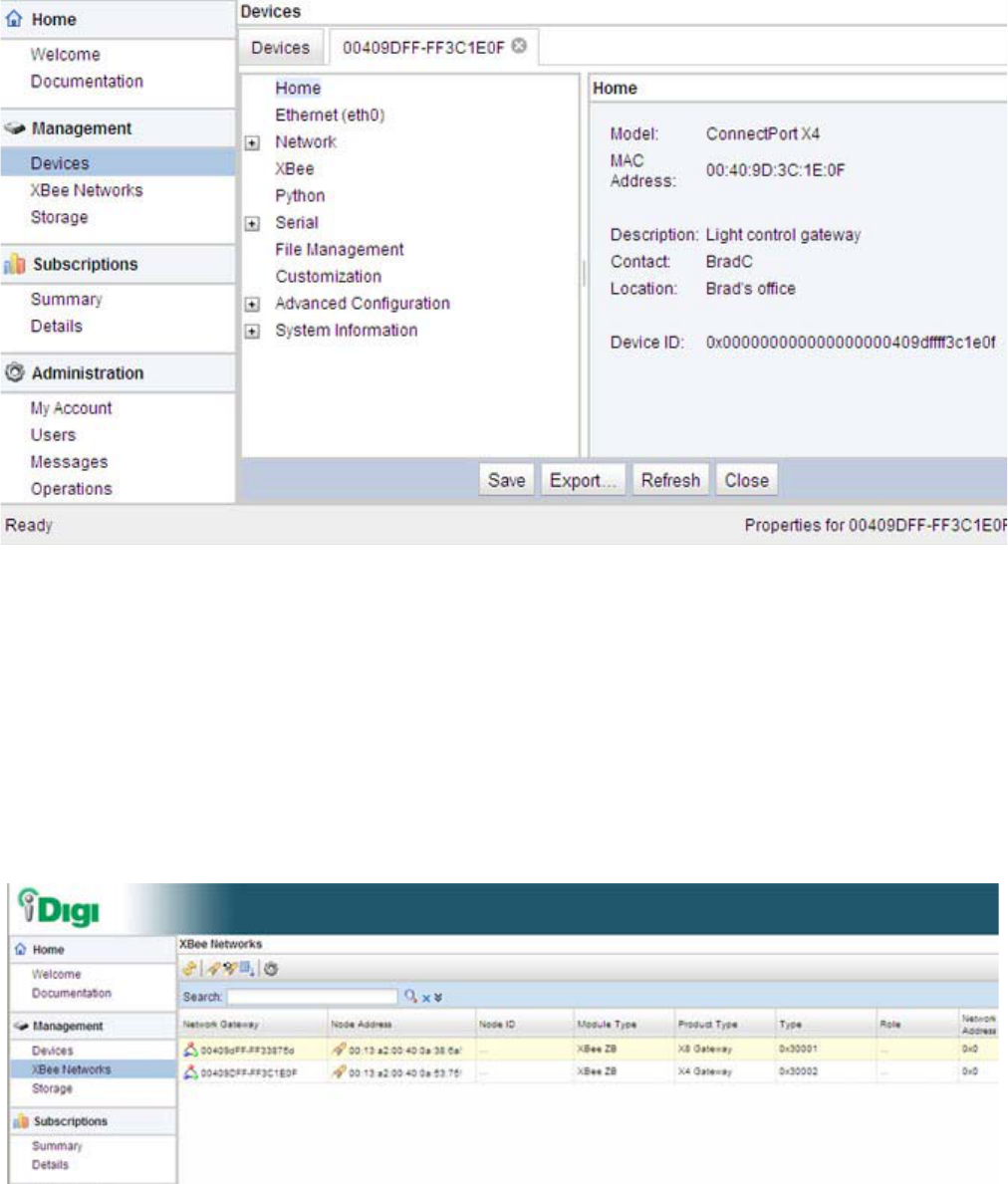Click the '0x30002' type cell
The image size is (1008, 1184).
tap(798, 1071)
